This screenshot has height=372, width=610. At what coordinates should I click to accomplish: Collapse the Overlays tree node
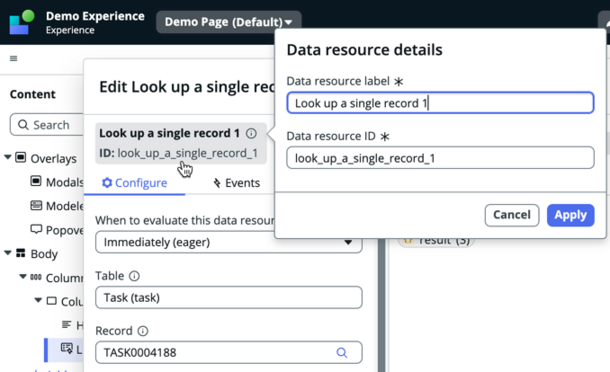8,157
